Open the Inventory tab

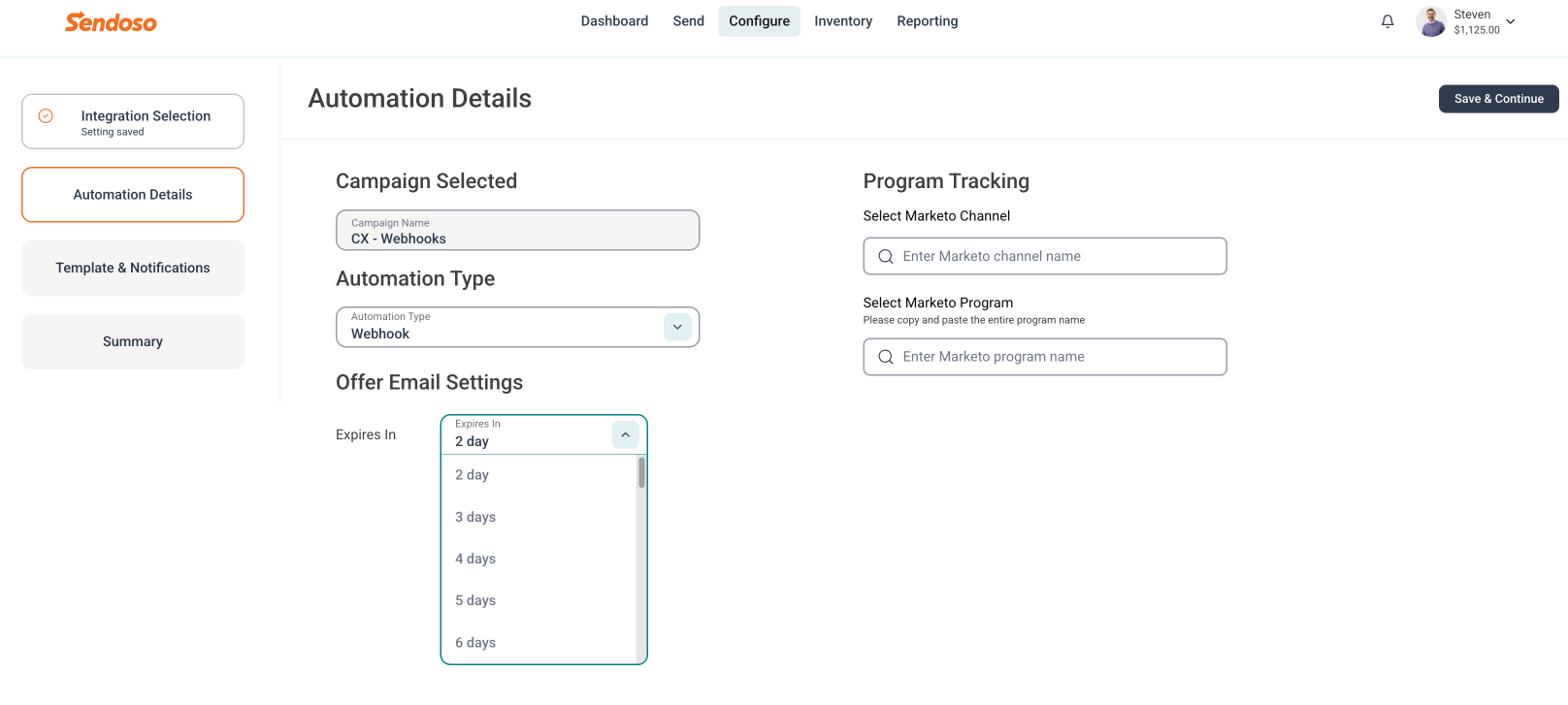(843, 21)
